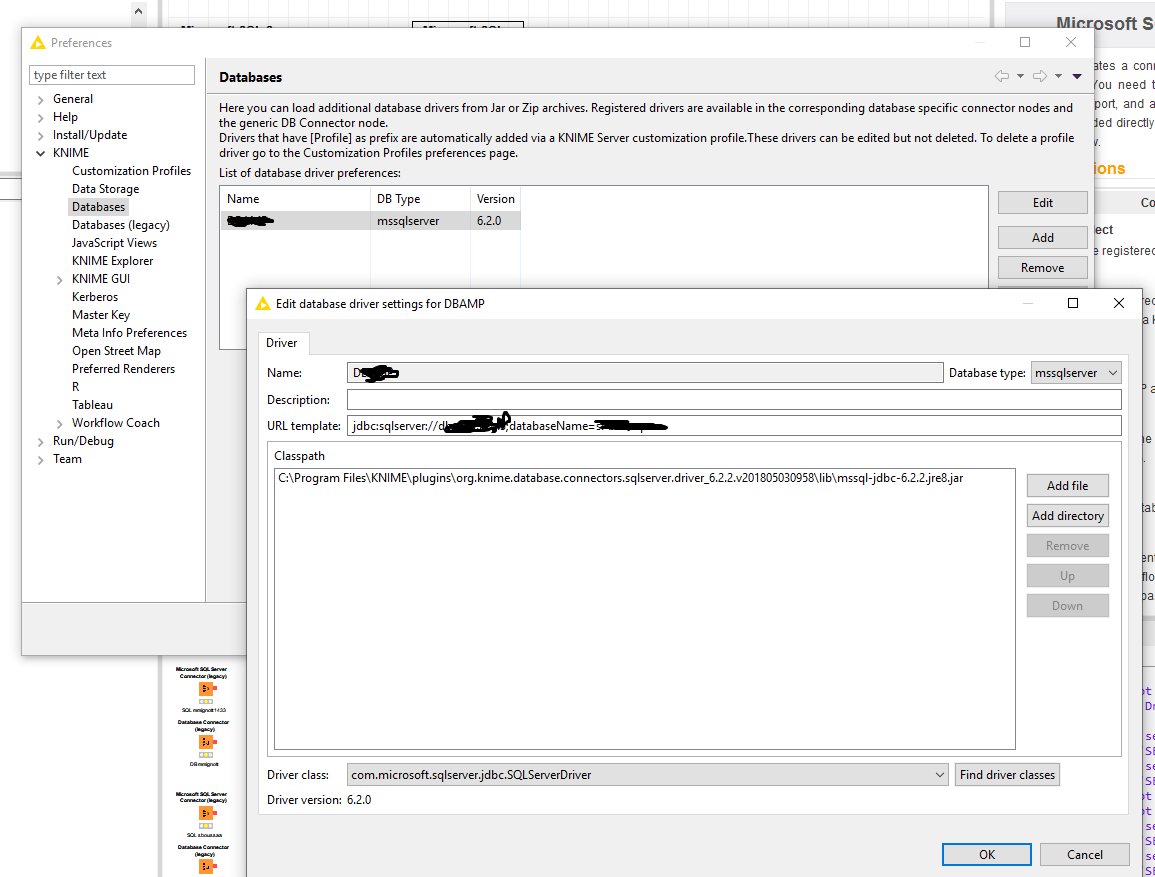Click the back navigation arrow icon
The width and height of the screenshot is (1155, 877).
click(x=1001, y=76)
